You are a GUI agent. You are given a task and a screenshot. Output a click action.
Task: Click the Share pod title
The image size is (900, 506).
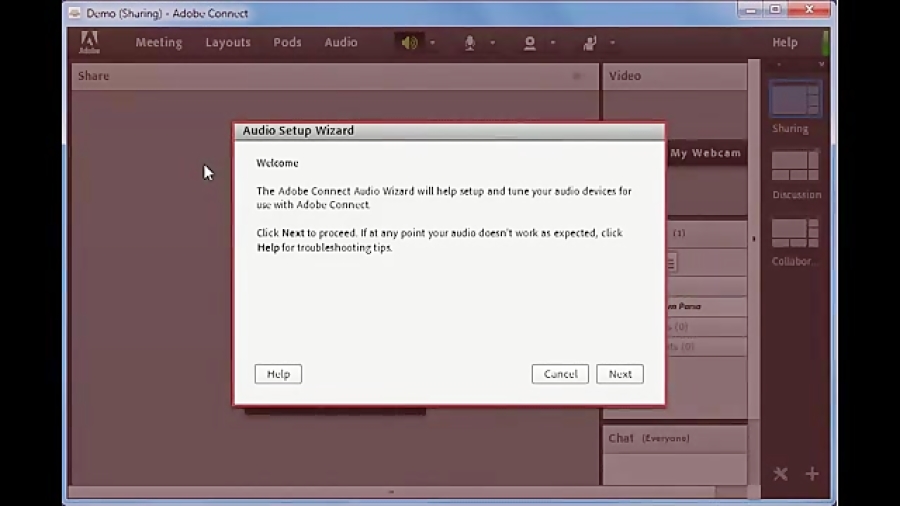tap(94, 76)
